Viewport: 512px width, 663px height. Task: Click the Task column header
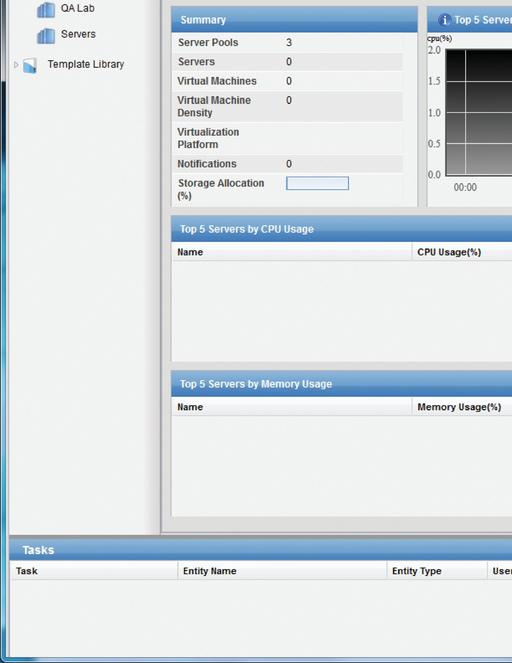pos(93,571)
